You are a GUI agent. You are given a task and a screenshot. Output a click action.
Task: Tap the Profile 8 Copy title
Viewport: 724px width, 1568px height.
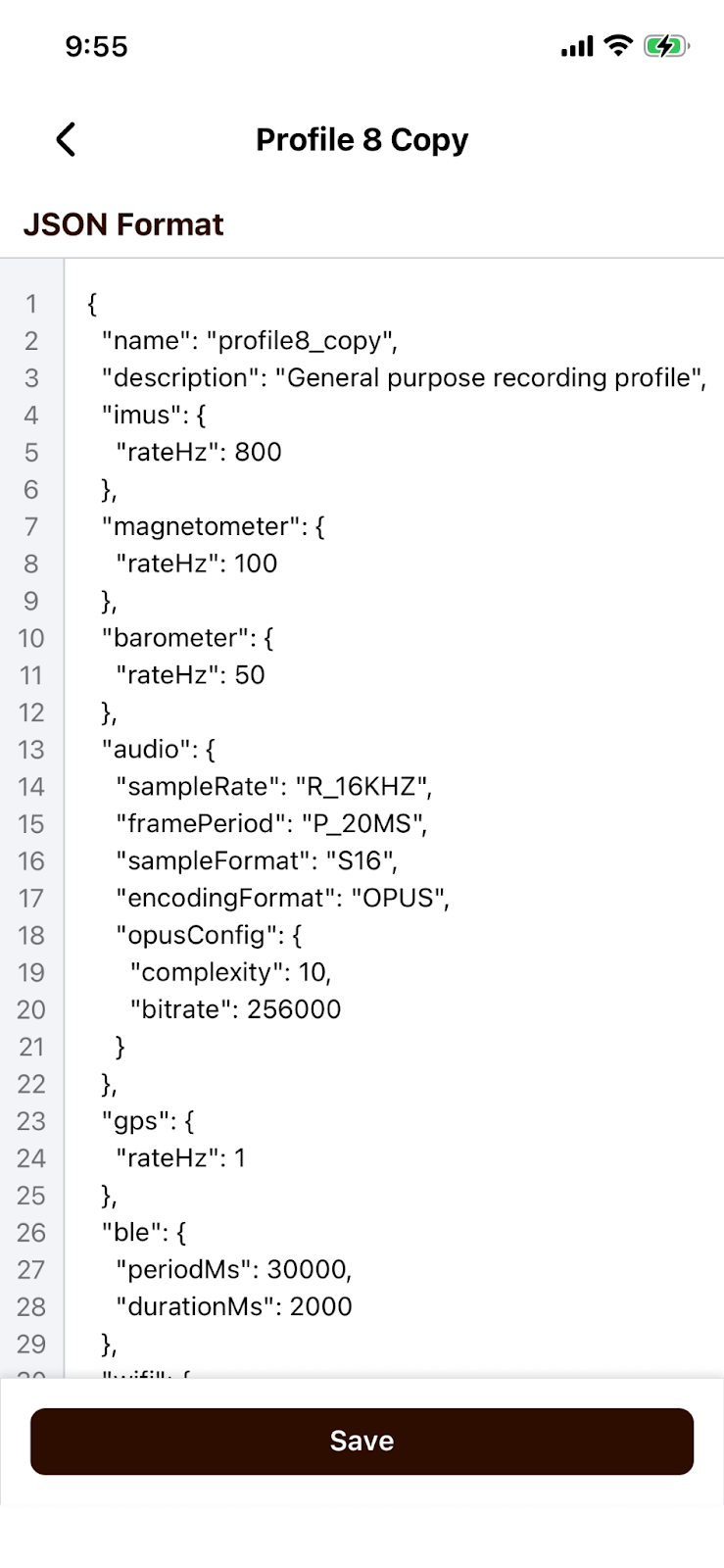(362, 139)
